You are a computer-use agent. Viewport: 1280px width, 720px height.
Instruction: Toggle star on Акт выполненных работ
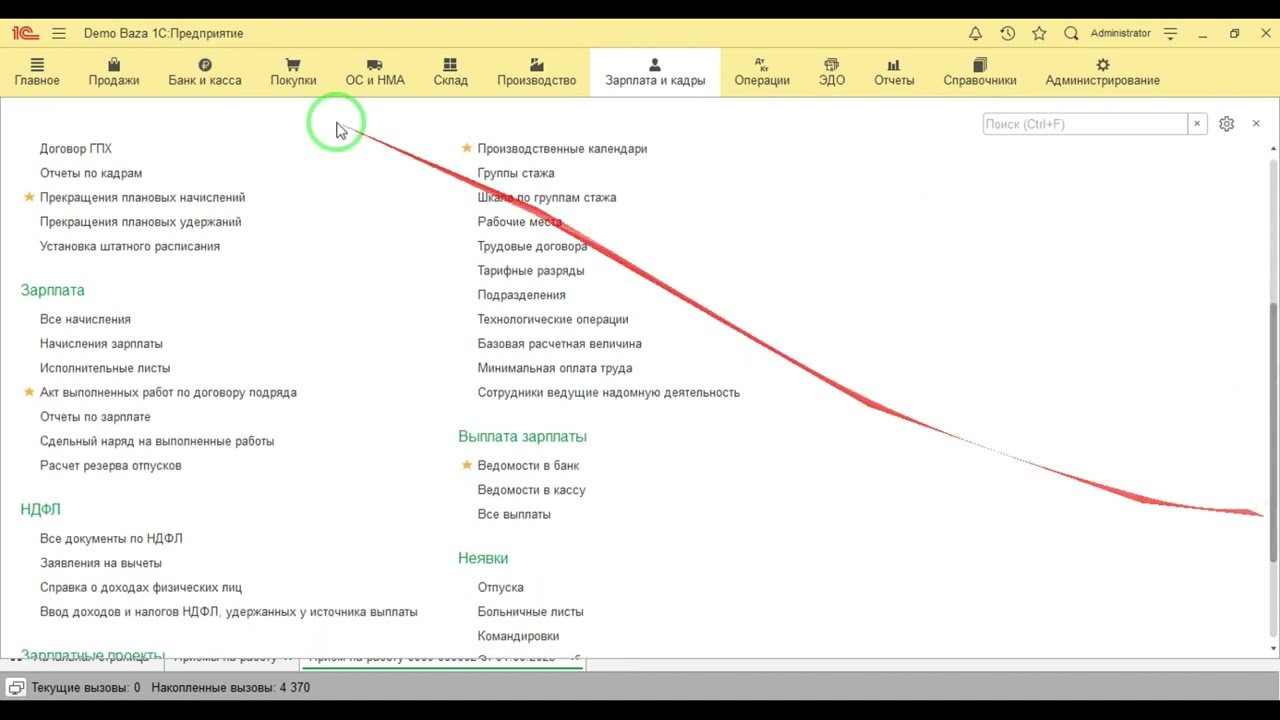click(x=29, y=392)
